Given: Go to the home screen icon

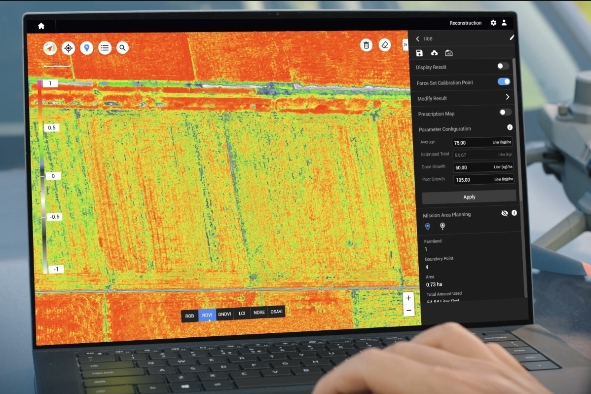Looking at the screenshot, I should click(41, 26).
